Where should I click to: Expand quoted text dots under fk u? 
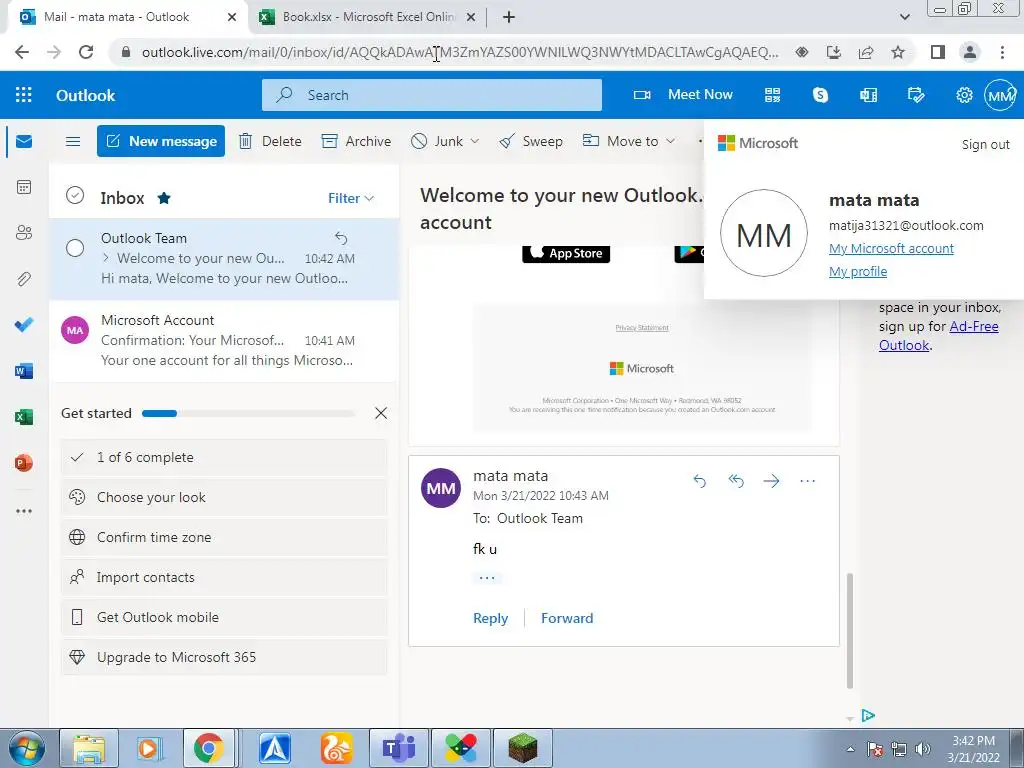(487, 578)
